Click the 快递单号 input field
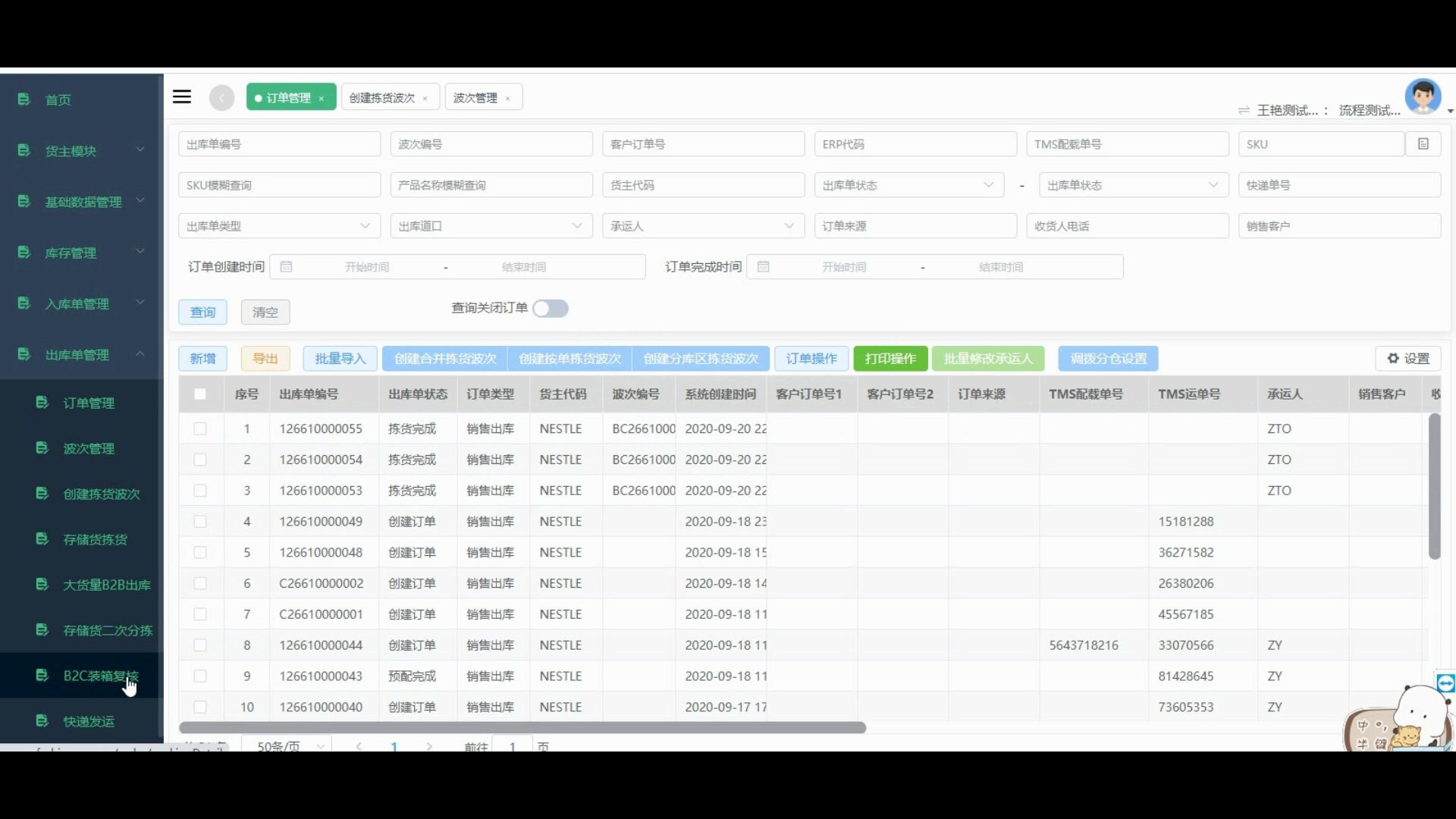Image resolution: width=1456 pixels, height=819 pixels. 1339,185
